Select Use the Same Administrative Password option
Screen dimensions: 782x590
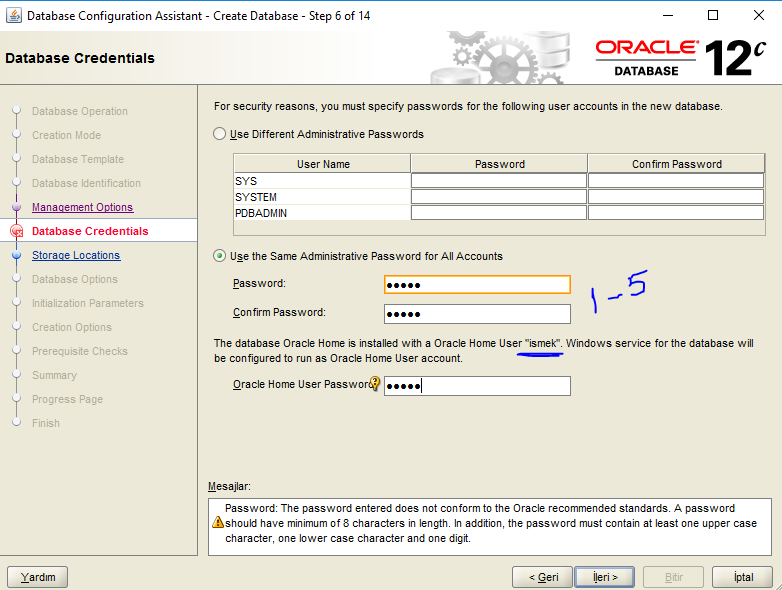tap(219, 256)
